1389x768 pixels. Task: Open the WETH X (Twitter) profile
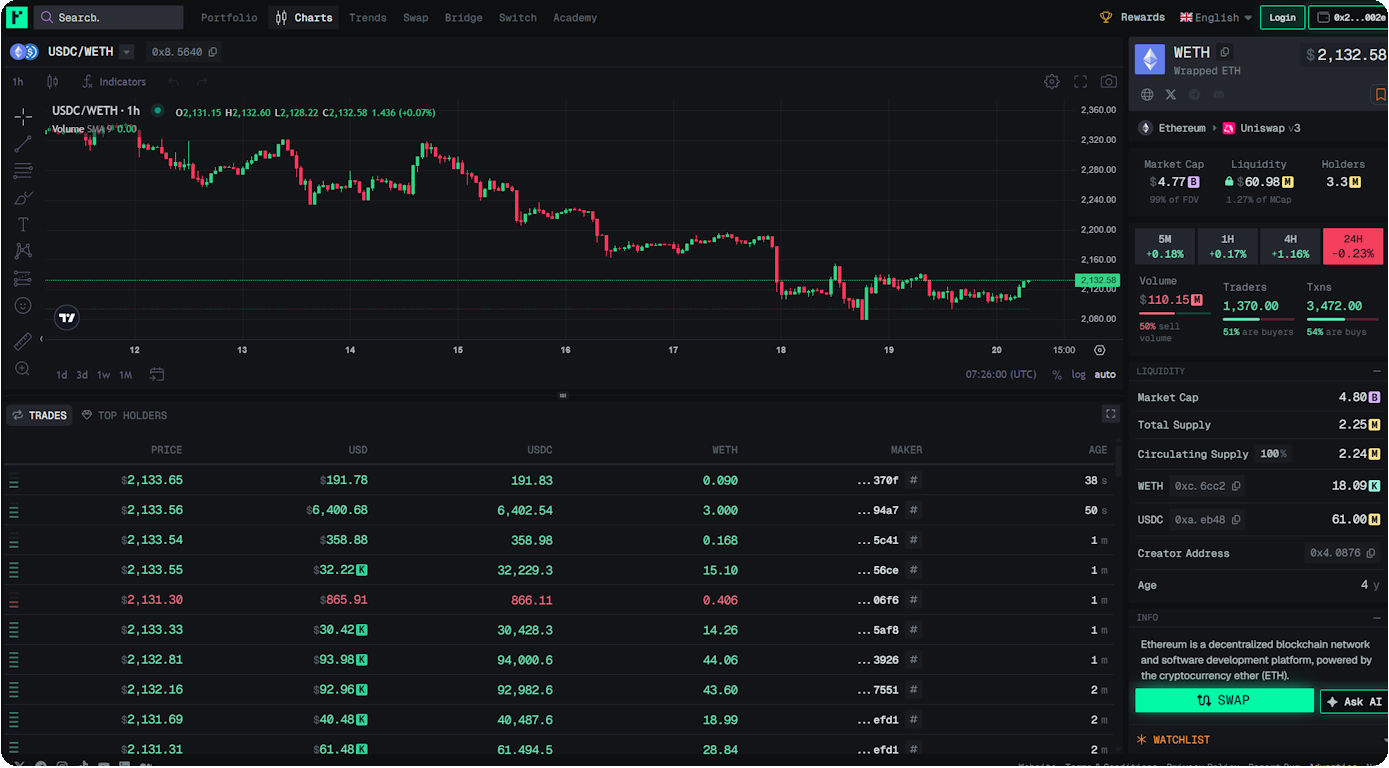1171,94
